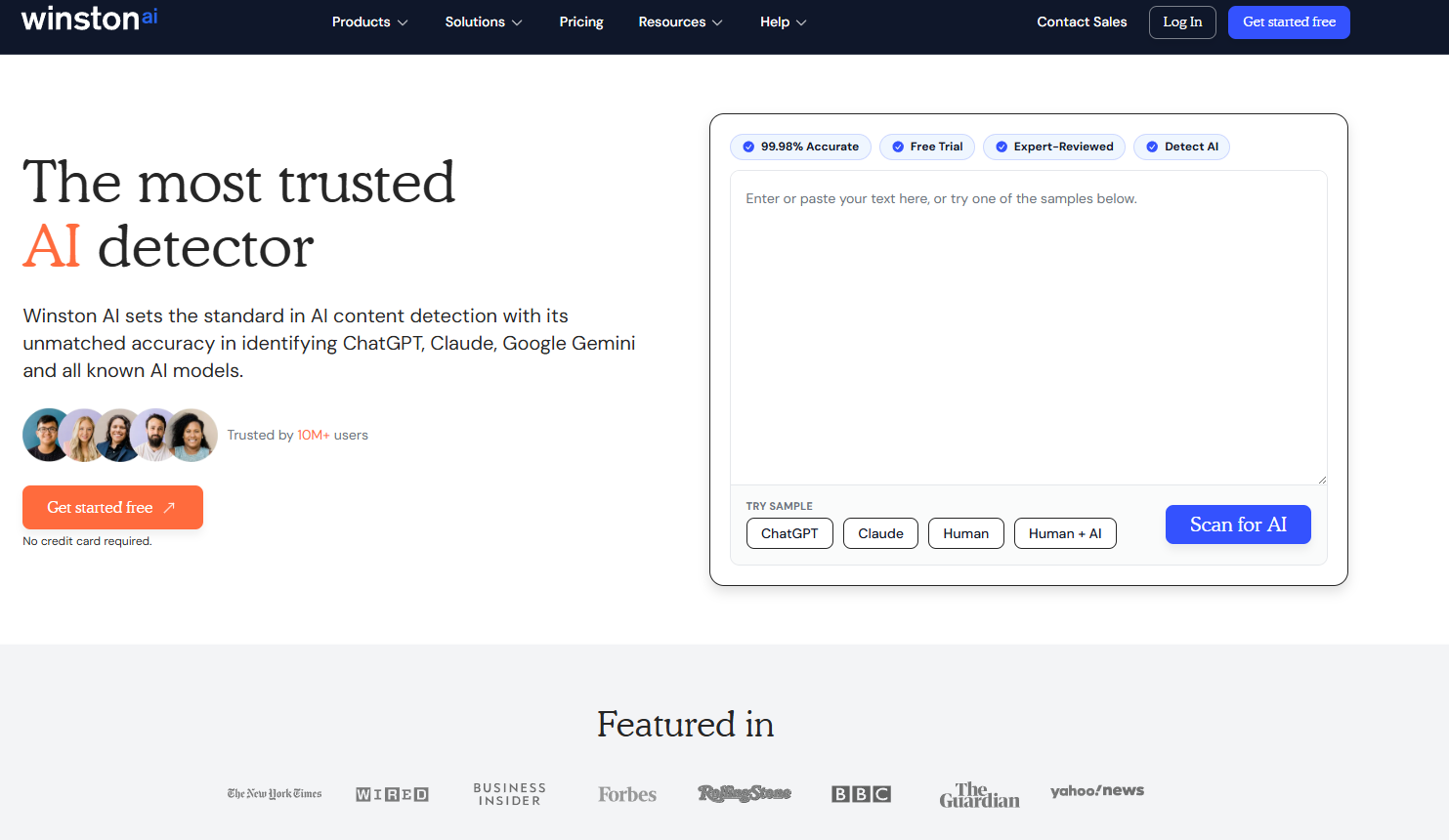Click the Log In button
The width and height of the screenshot is (1449, 840).
(x=1182, y=22)
